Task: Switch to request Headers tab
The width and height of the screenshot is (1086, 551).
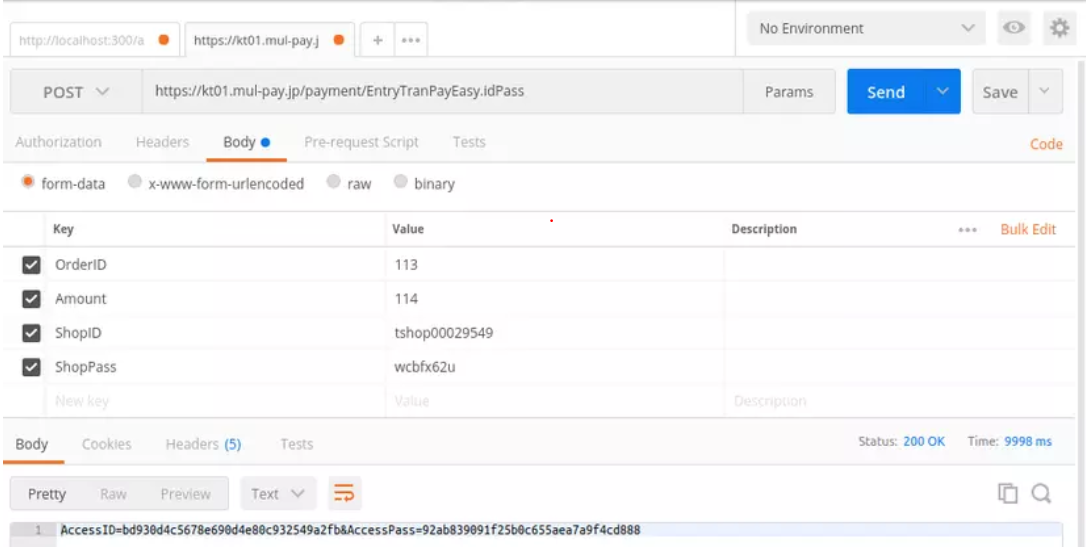Action: (x=162, y=142)
